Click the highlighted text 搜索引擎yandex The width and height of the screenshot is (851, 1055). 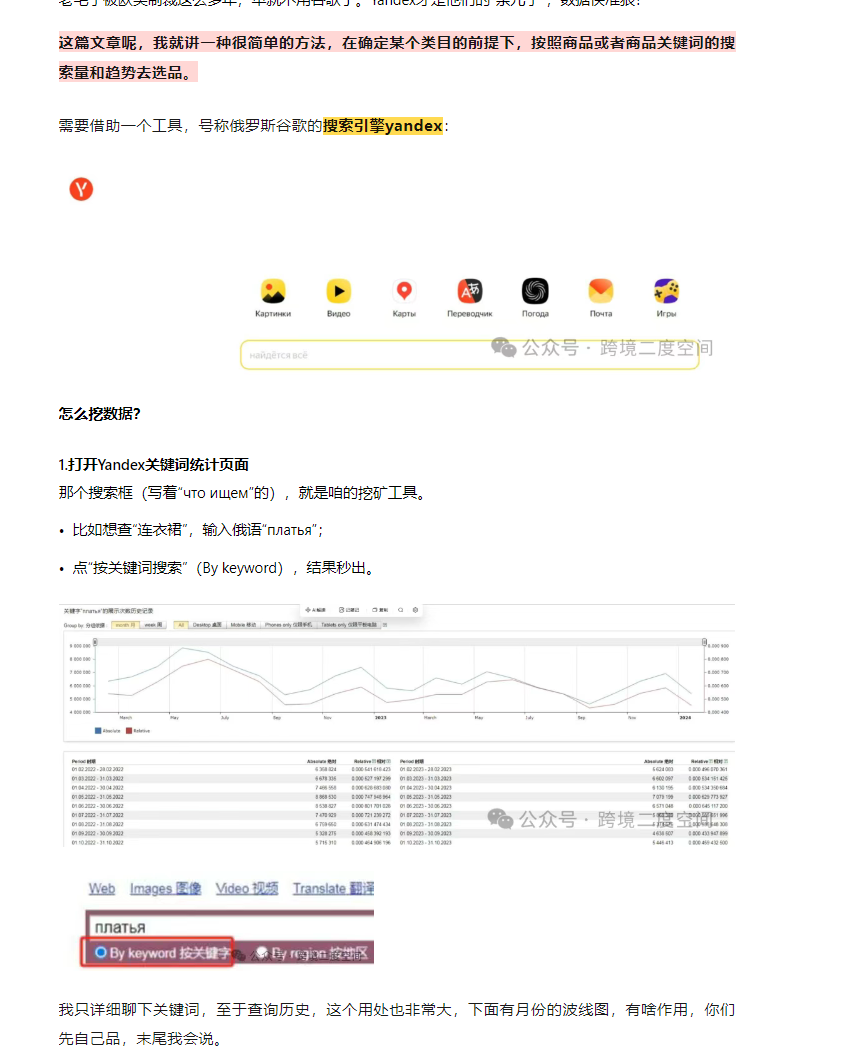tap(383, 126)
